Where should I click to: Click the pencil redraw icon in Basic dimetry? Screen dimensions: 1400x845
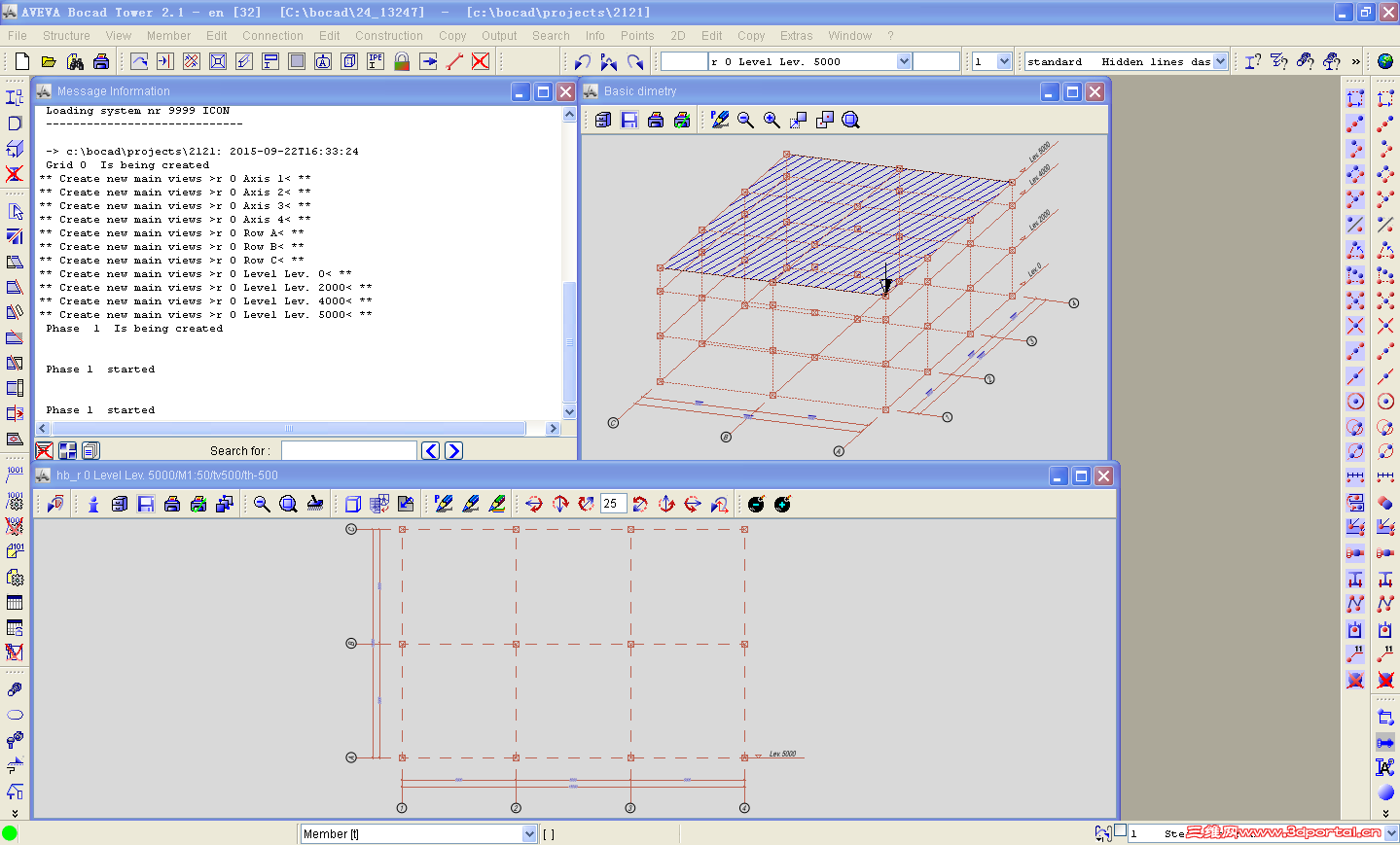[x=720, y=120]
